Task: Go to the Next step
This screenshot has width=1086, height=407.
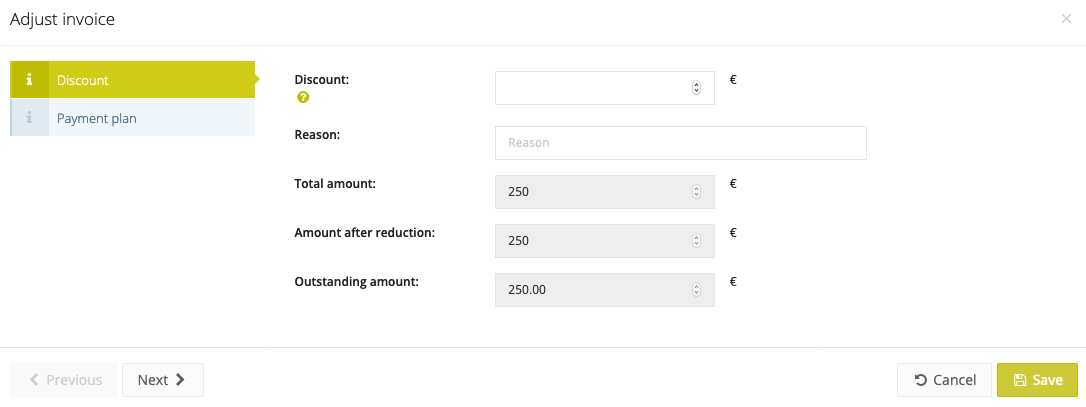Action: pyautogui.click(x=163, y=380)
